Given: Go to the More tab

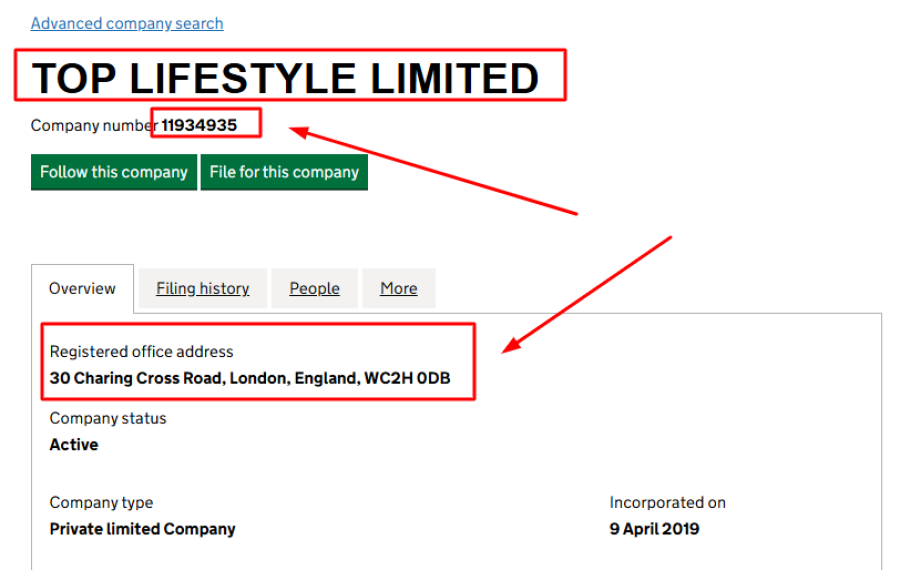Looking at the screenshot, I should pos(398,288).
